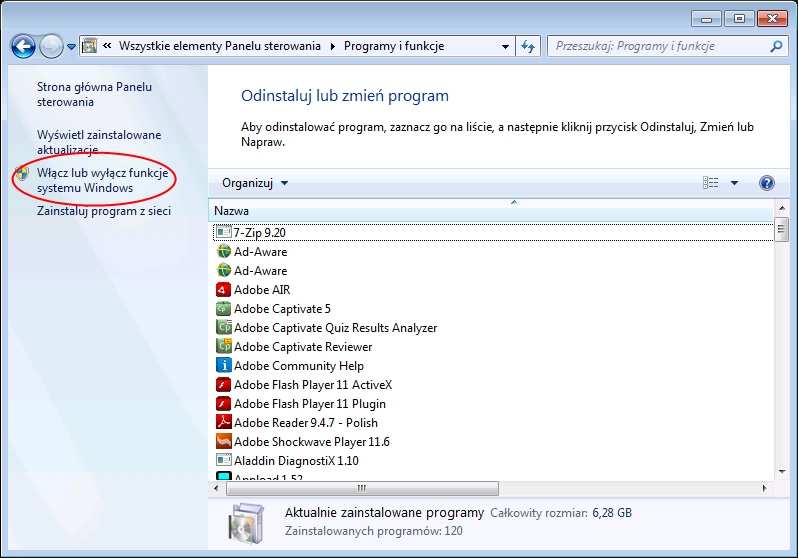Click installed programs icon in details pane
The height and width of the screenshot is (558, 798).
[246, 522]
